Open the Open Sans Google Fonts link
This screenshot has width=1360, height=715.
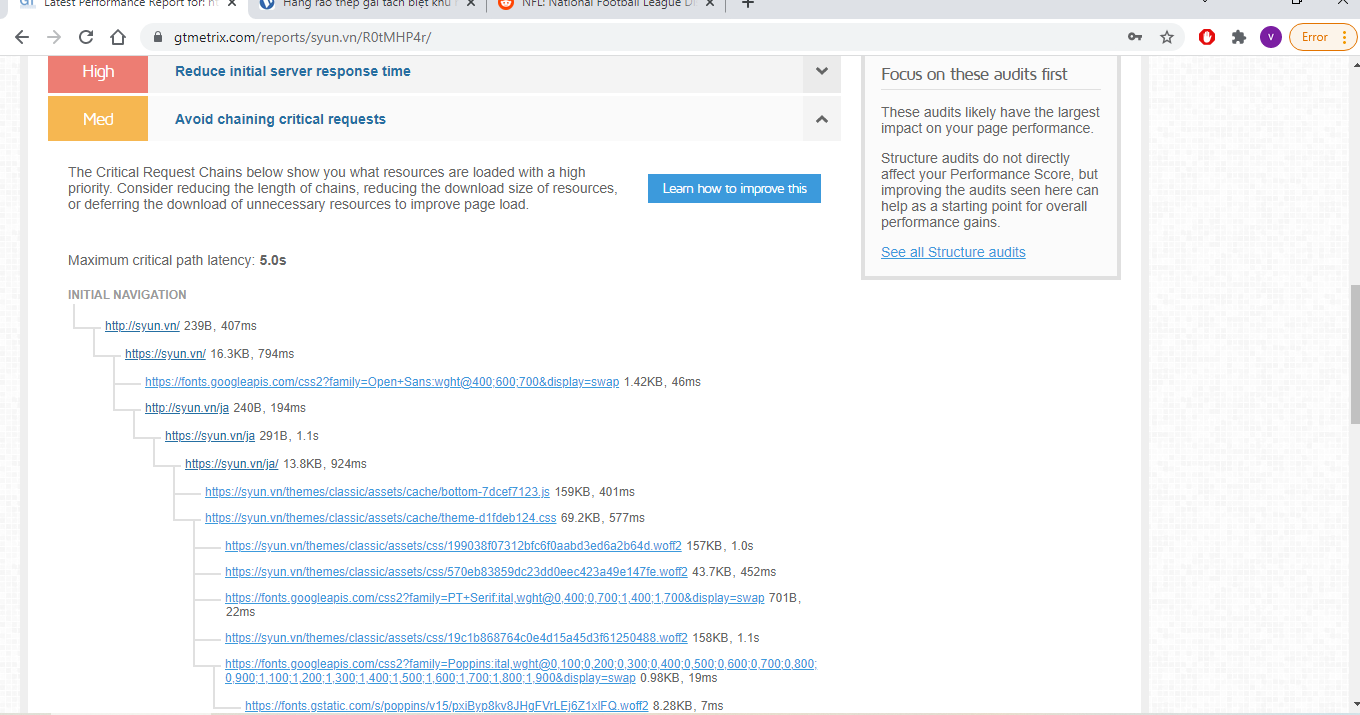pos(382,382)
